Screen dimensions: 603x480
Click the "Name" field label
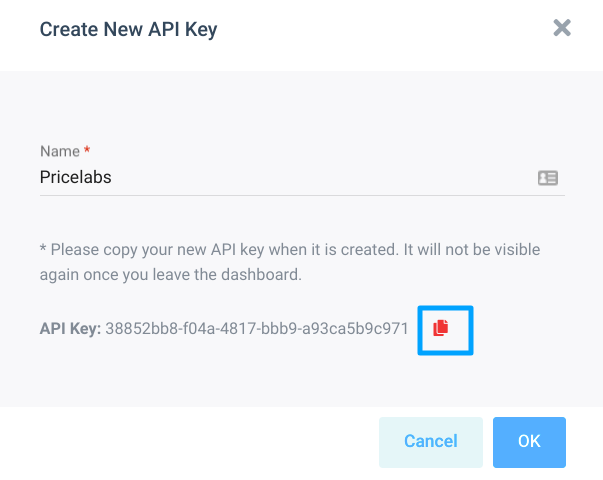pos(60,151)
